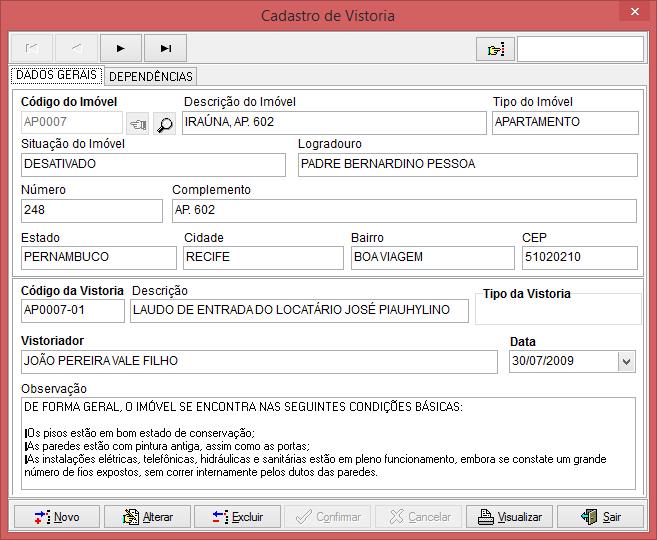Viewport: 657px width, 540px height.
Task: Jump to the last record arrow
Action: click(x=166, y=48)
